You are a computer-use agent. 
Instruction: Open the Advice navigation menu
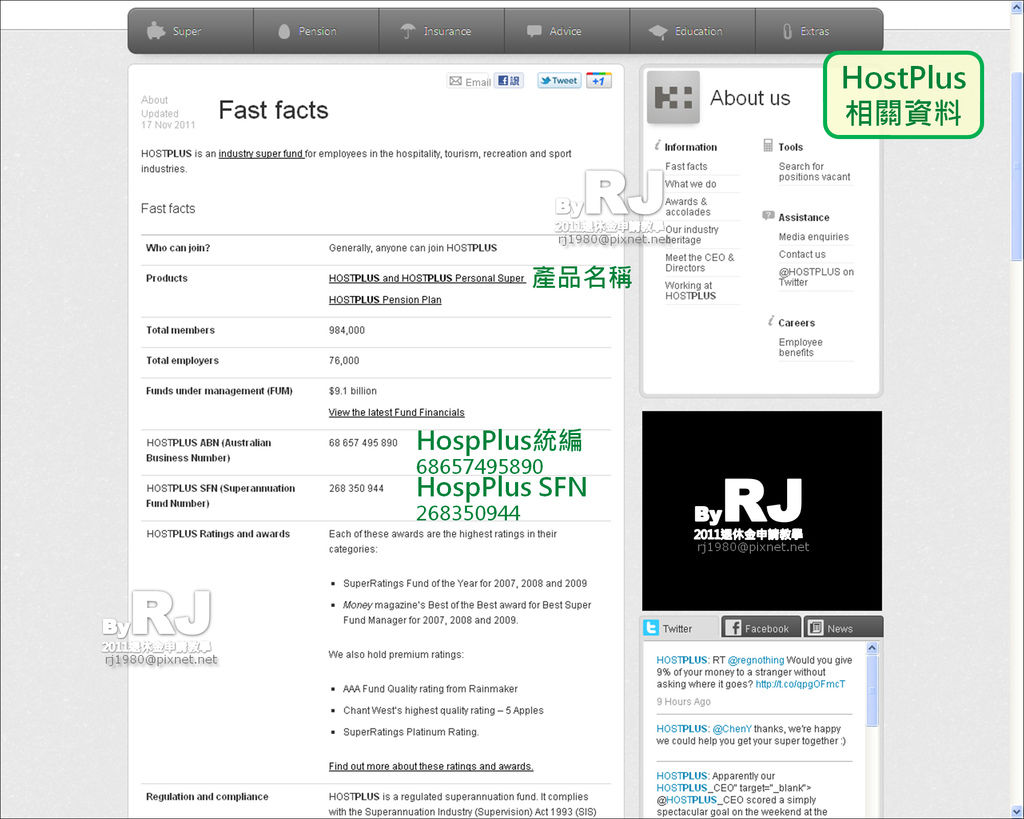pyautogui.click(x=567, y=31)
